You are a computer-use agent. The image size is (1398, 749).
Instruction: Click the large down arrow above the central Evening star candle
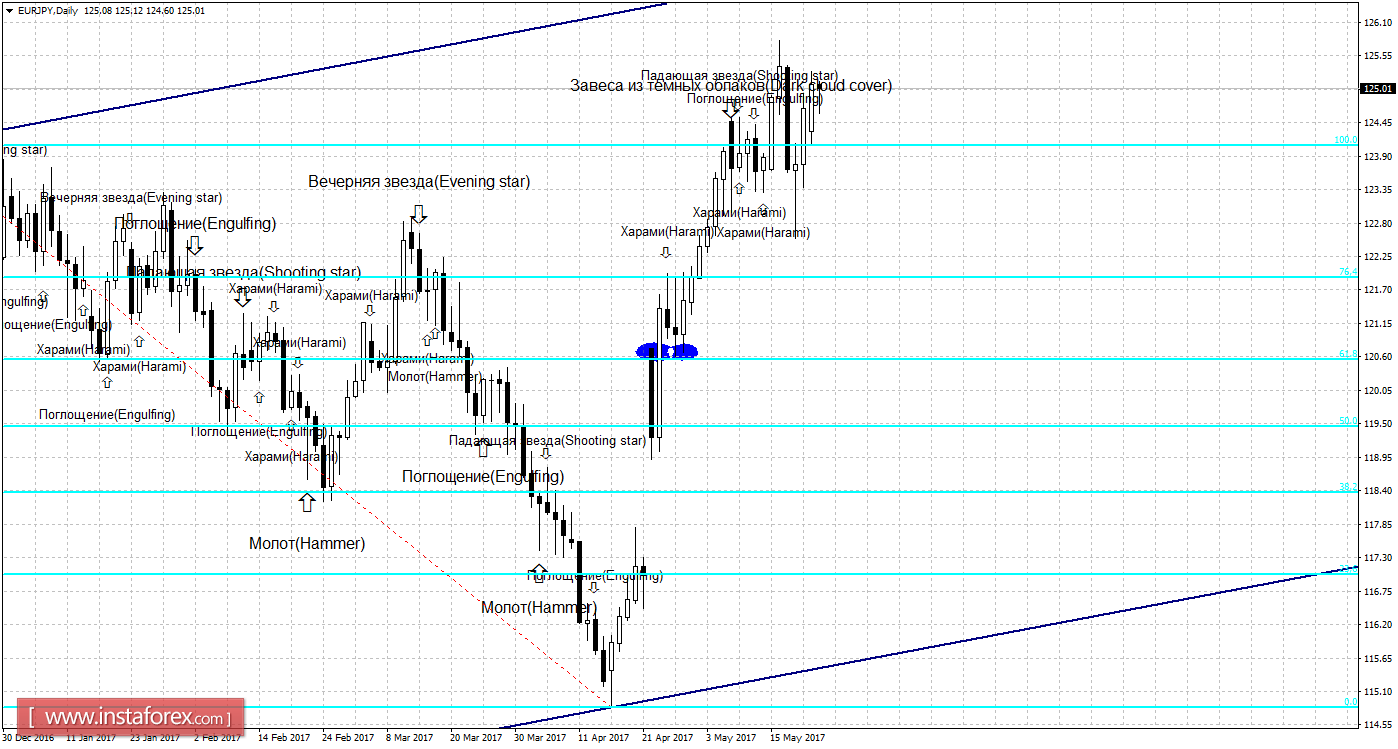click(418, 212)
